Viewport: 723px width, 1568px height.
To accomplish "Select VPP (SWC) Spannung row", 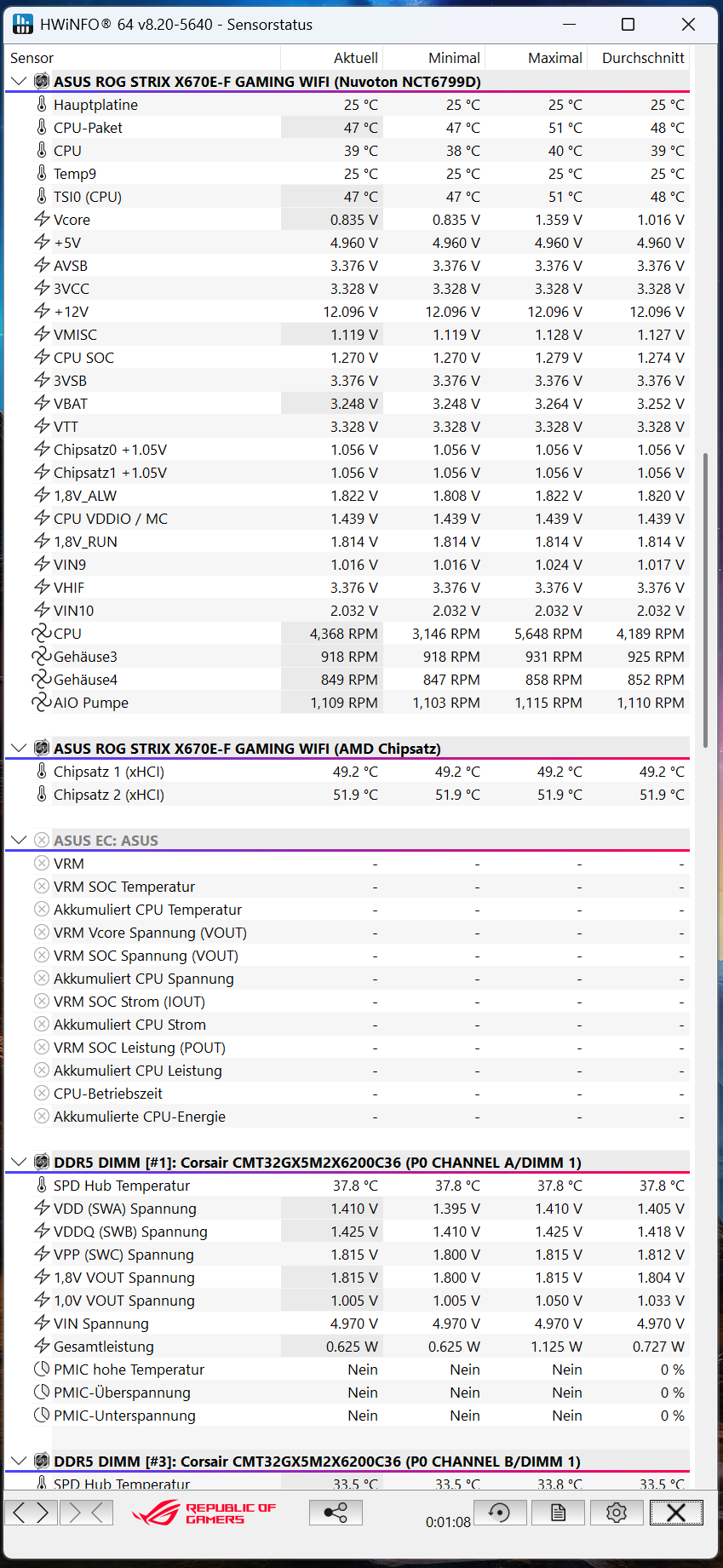I will pos(347,1255).
